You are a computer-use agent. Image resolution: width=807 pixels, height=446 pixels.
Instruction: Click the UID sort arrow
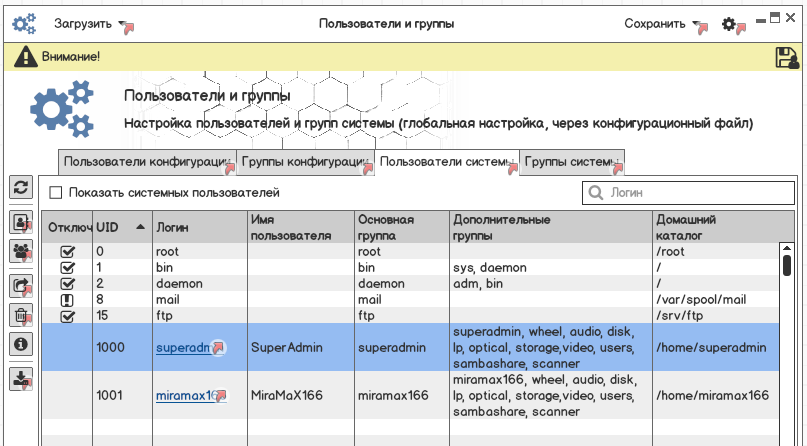pos(140,227)
